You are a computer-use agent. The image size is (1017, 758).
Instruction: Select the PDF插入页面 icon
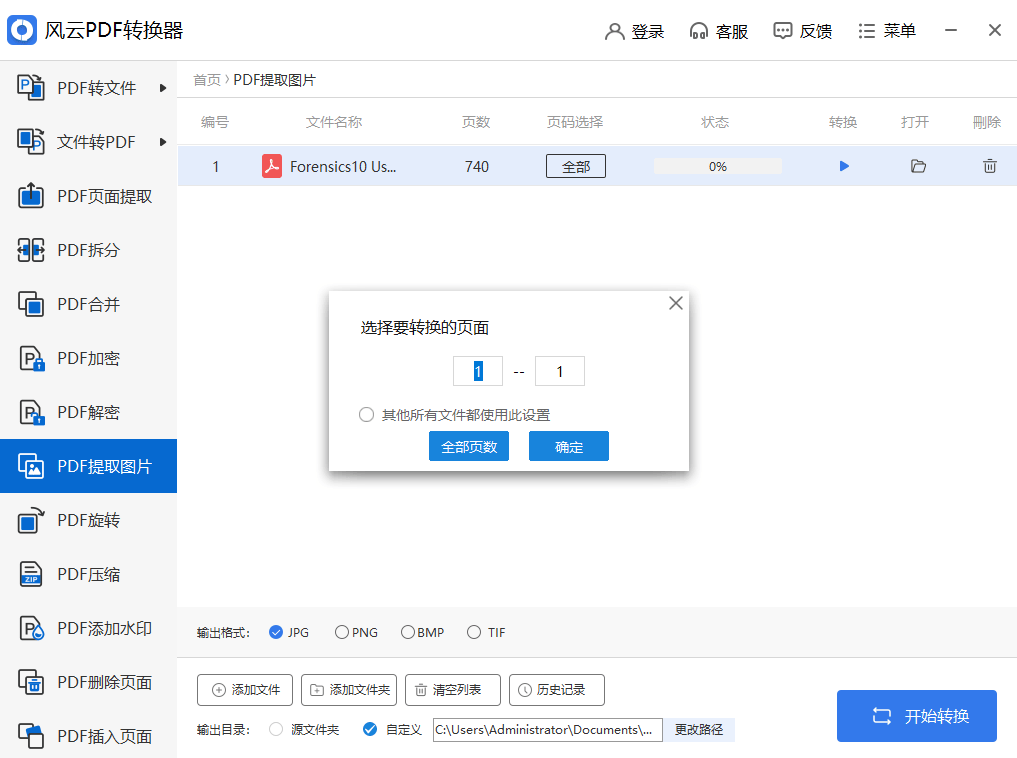tap(30, 736)
